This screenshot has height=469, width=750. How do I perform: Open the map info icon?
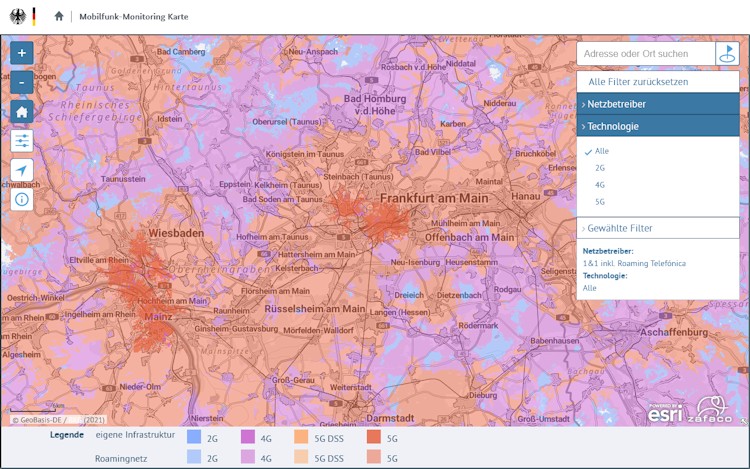(22, 199)
